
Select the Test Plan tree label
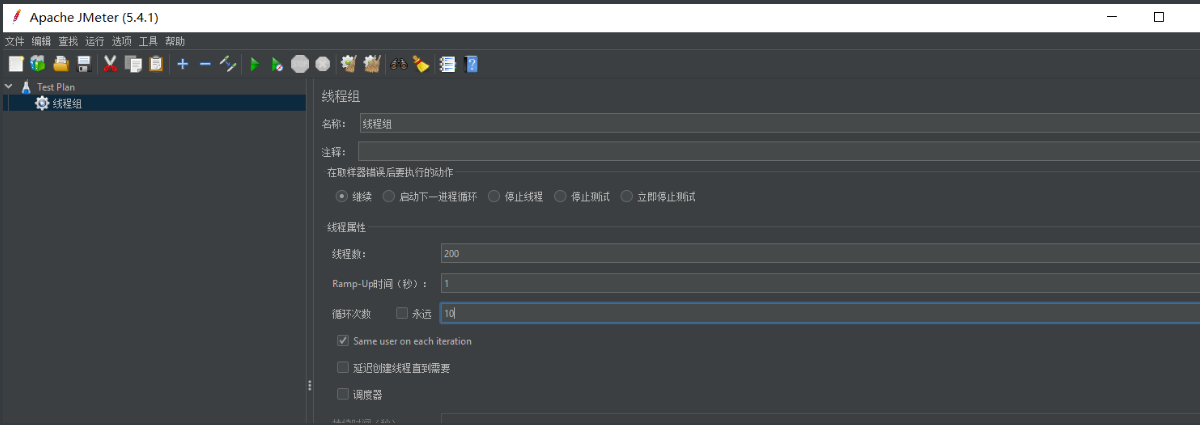(56, 87)
